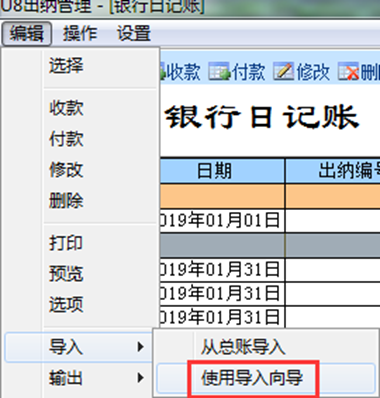Select the 2019年01月01日 date cell
The width and height of the screenshot is (380, 398).
(222, 221)
